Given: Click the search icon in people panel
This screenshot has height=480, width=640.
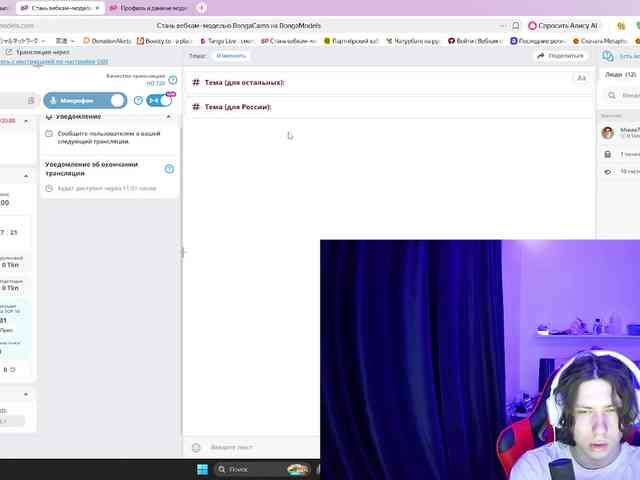Looking at the screenshot, I should tap(609, 95).
